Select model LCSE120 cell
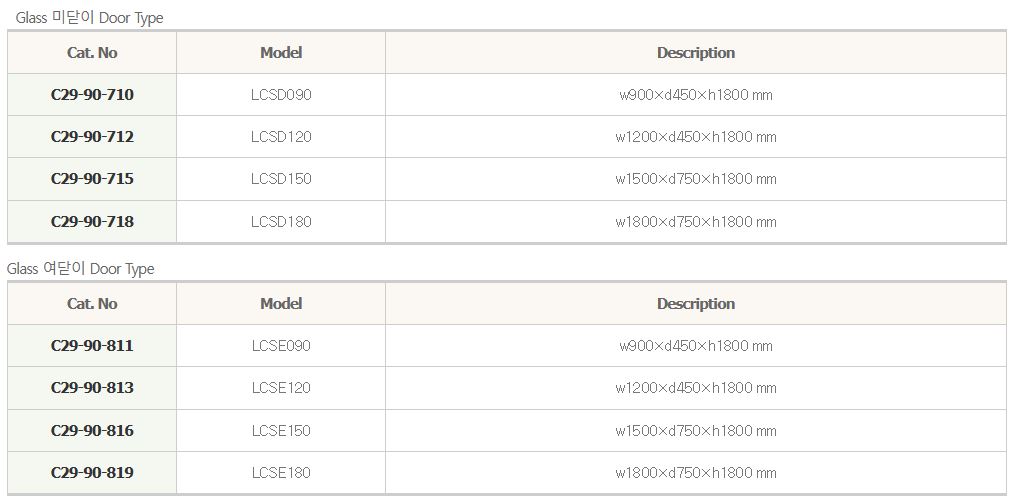The width and height of the screenshot is (1014, 503). pos(281,388)
